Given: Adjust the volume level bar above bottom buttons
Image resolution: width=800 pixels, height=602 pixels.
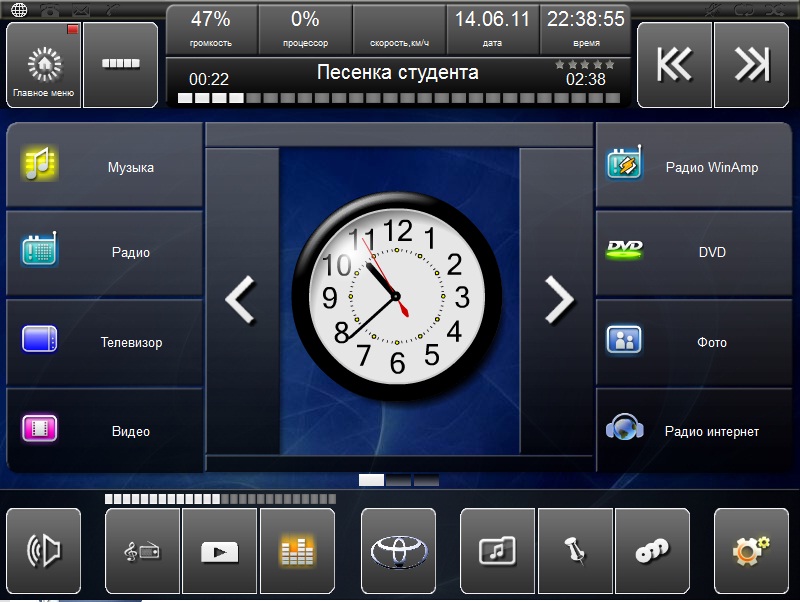Looking at the screenshot, I should pos(220,498).
